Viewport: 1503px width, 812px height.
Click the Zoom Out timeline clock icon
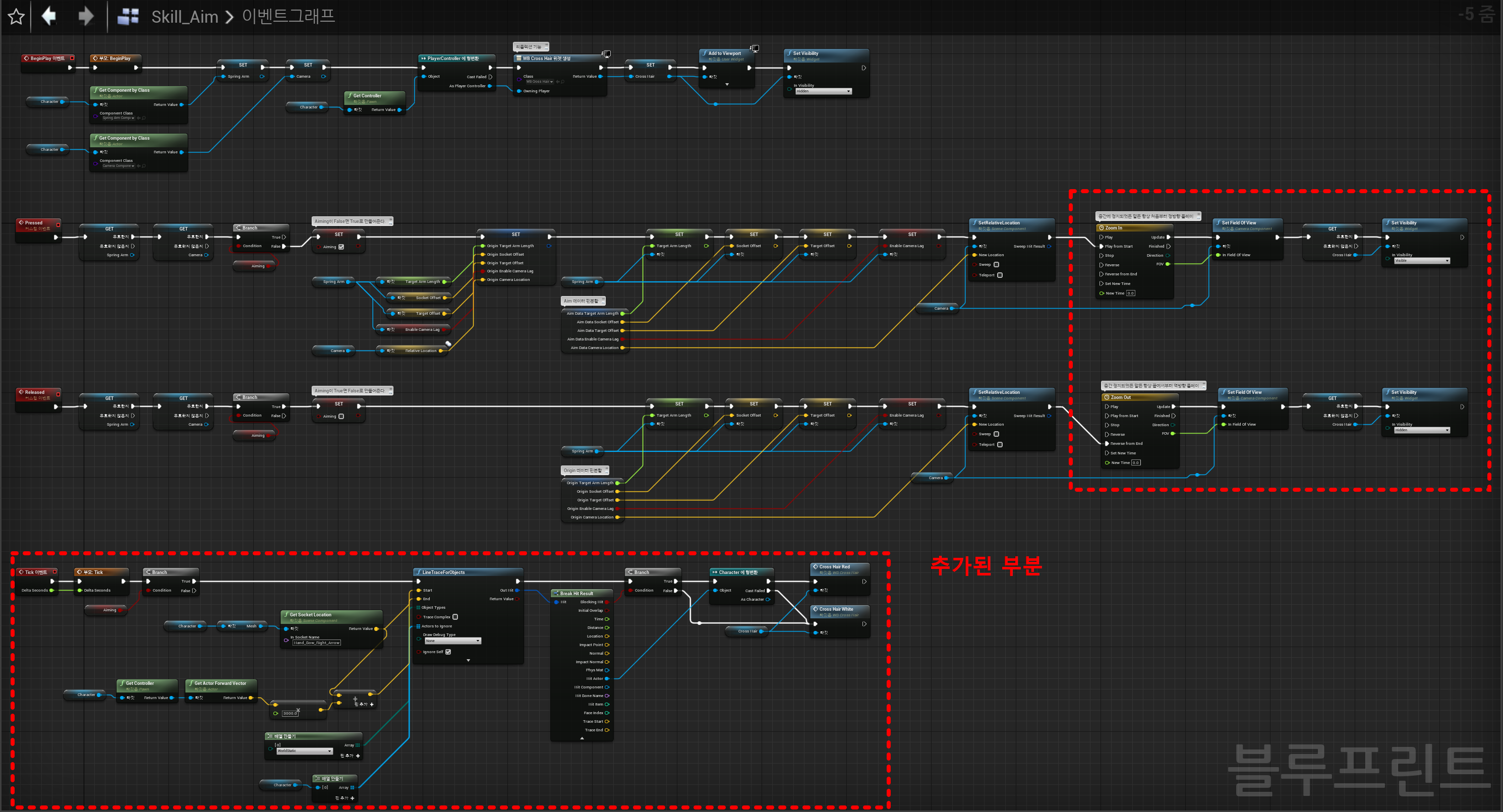pyautogui.click(x=1106, y=397)
